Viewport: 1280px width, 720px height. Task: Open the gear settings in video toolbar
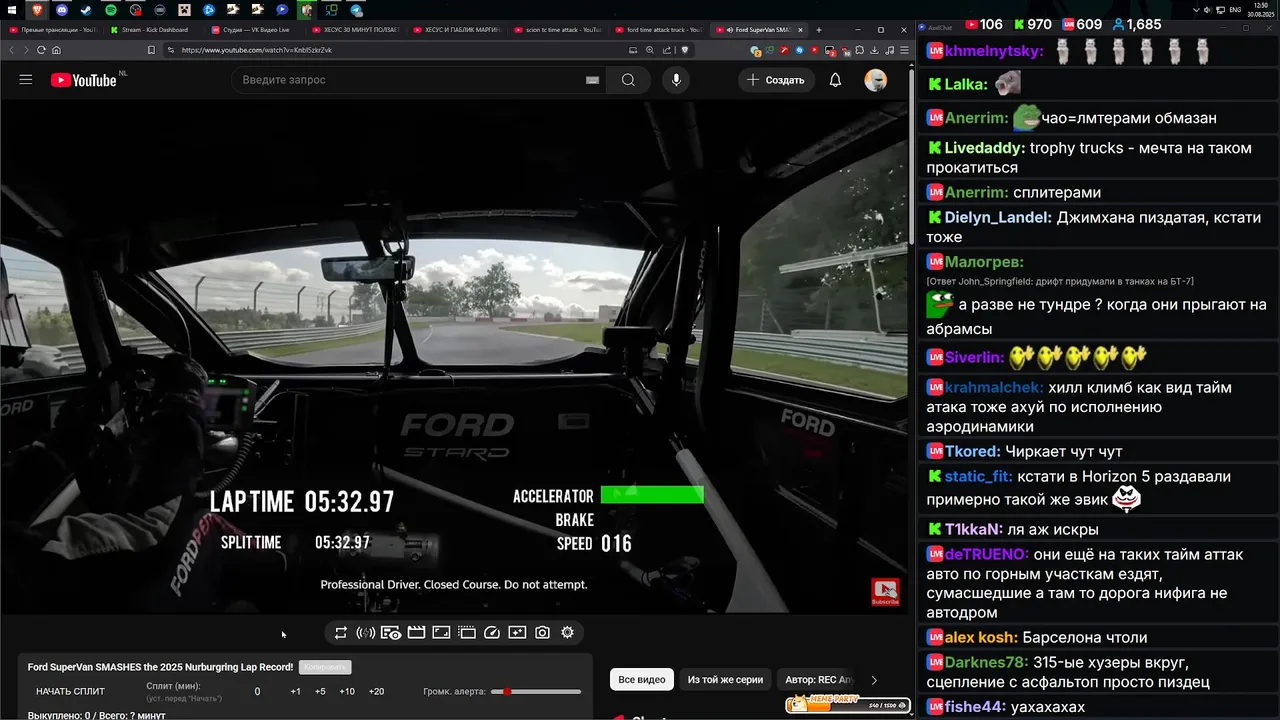[567, 633]
